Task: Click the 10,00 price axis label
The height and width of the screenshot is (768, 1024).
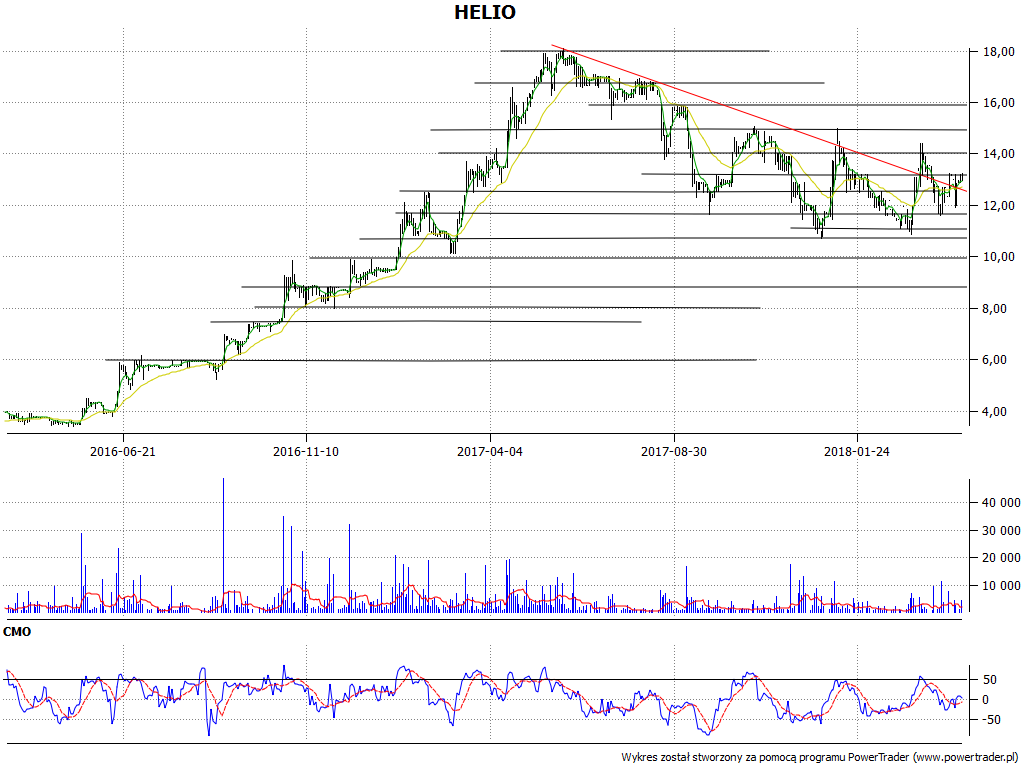Action: 999,257
